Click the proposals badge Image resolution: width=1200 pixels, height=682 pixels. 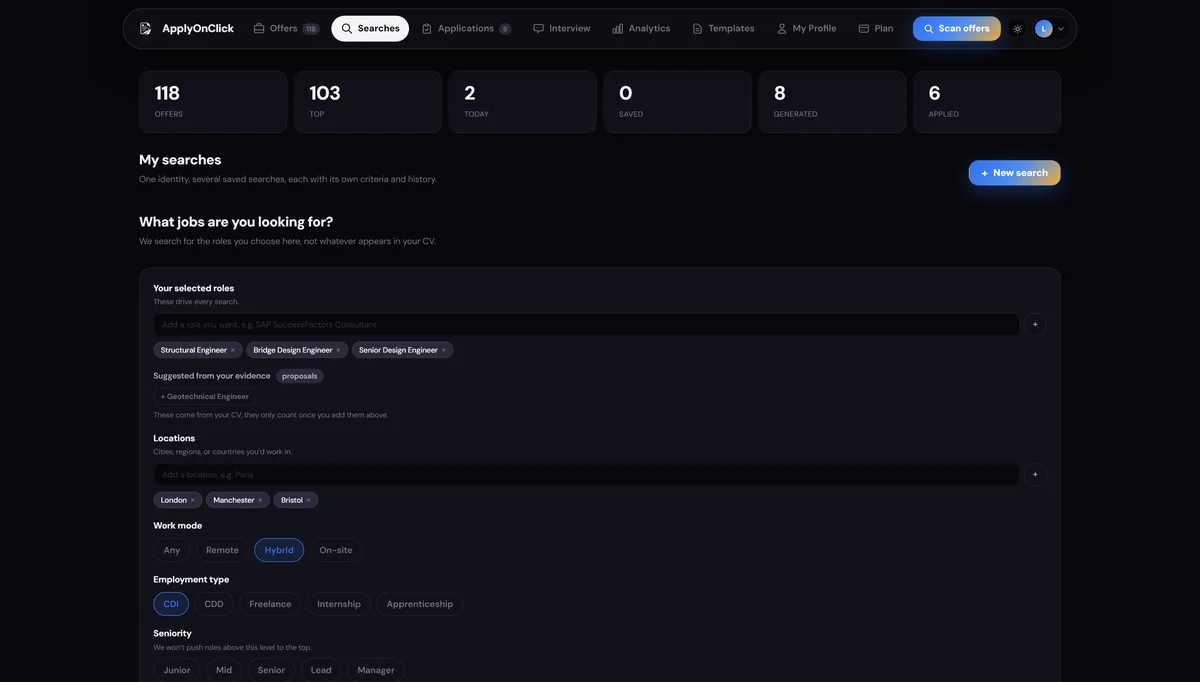tap(300, 376)
